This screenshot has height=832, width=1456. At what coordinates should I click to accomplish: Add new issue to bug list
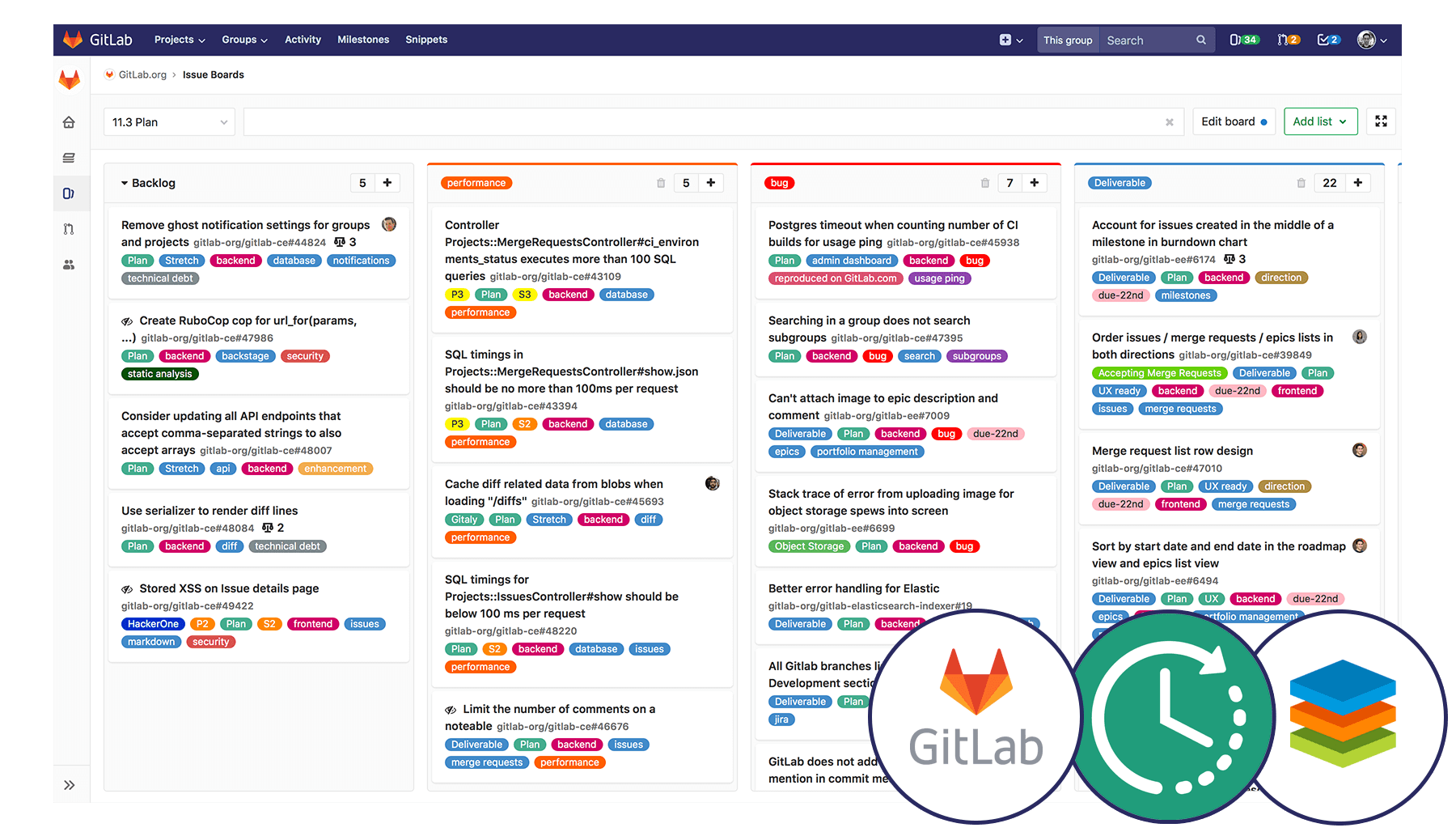point(1034,183)
